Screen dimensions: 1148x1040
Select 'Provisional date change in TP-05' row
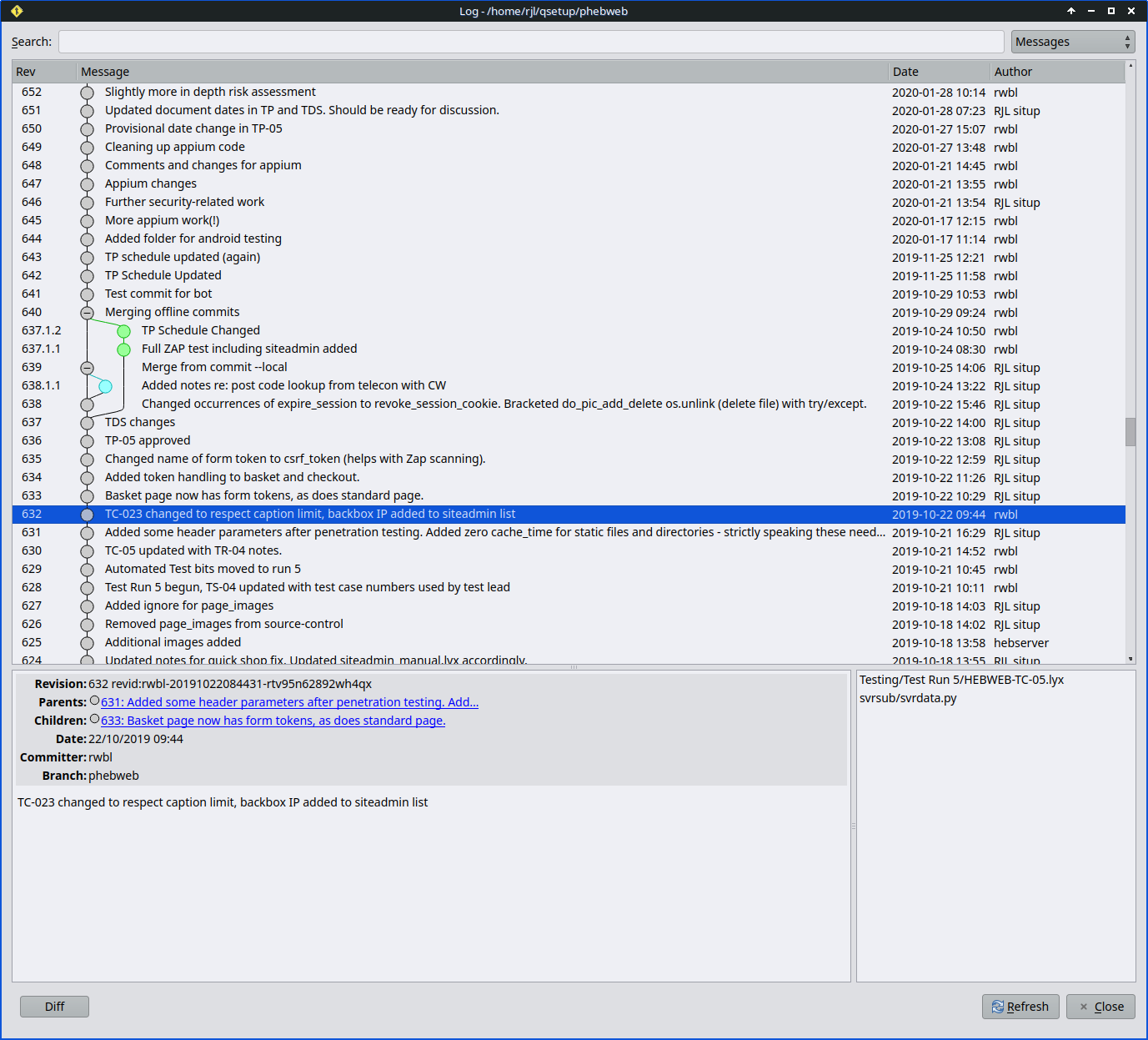(569, 128)
